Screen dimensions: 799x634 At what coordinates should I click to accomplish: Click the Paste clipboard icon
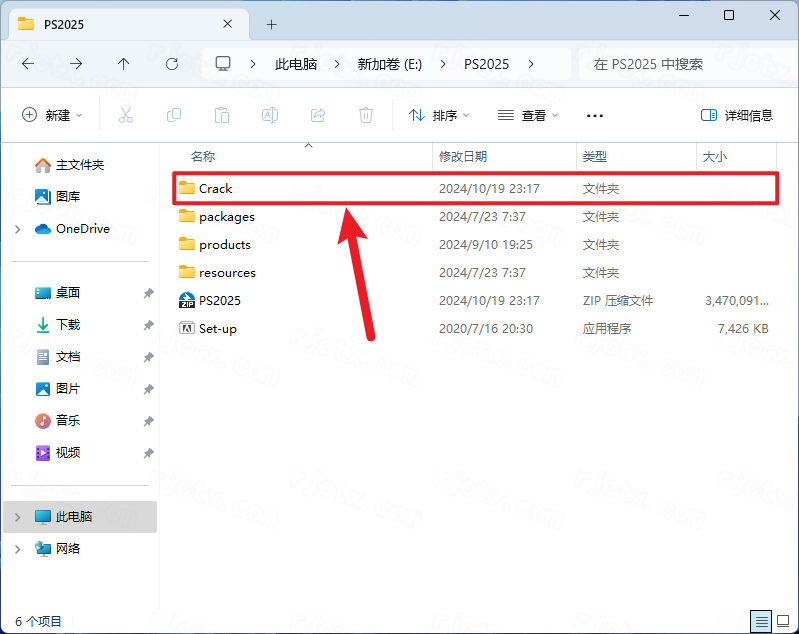222,115
